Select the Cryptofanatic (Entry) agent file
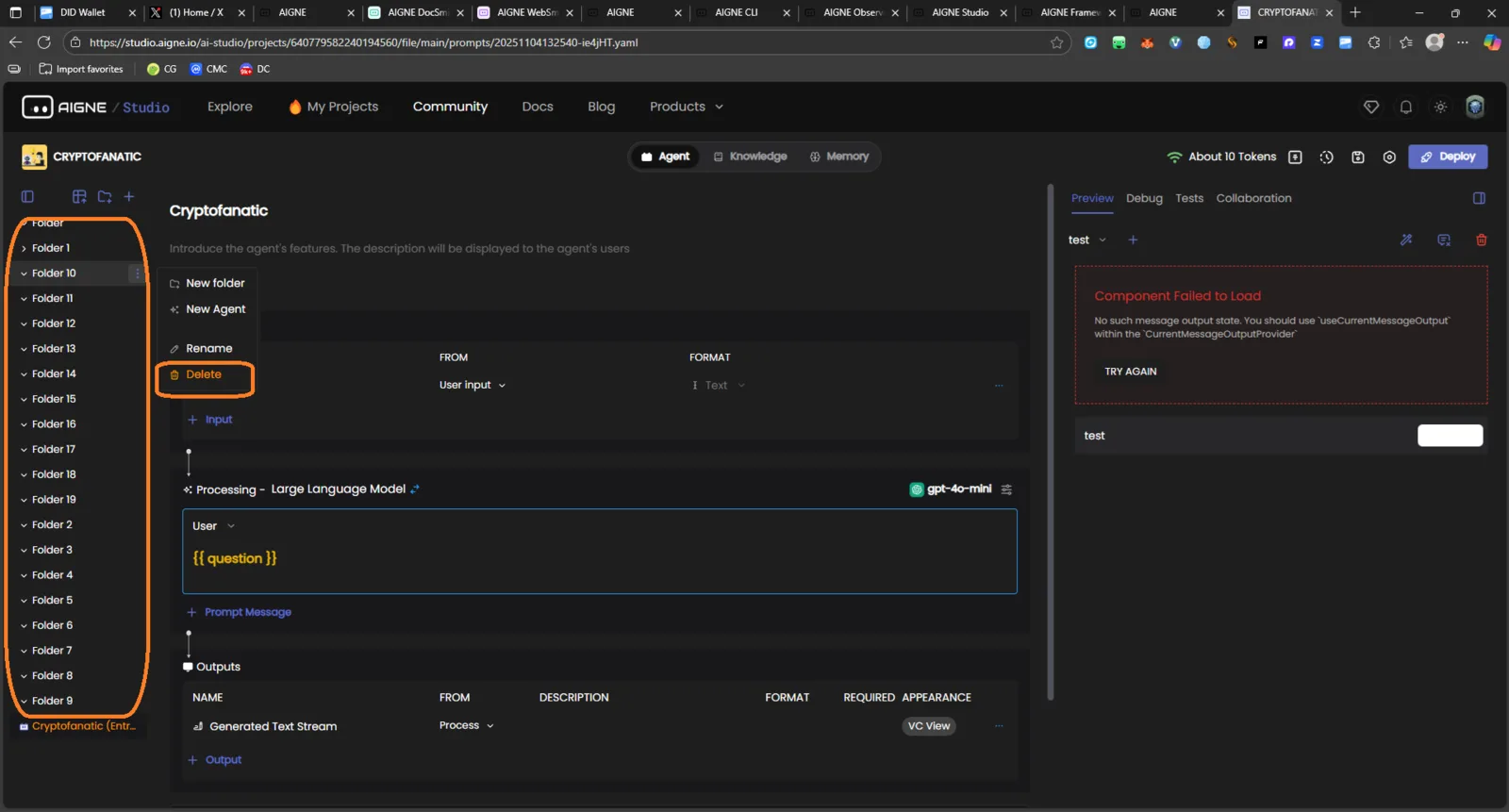This screenshot has width=1509, height=812. click(78, 726)
